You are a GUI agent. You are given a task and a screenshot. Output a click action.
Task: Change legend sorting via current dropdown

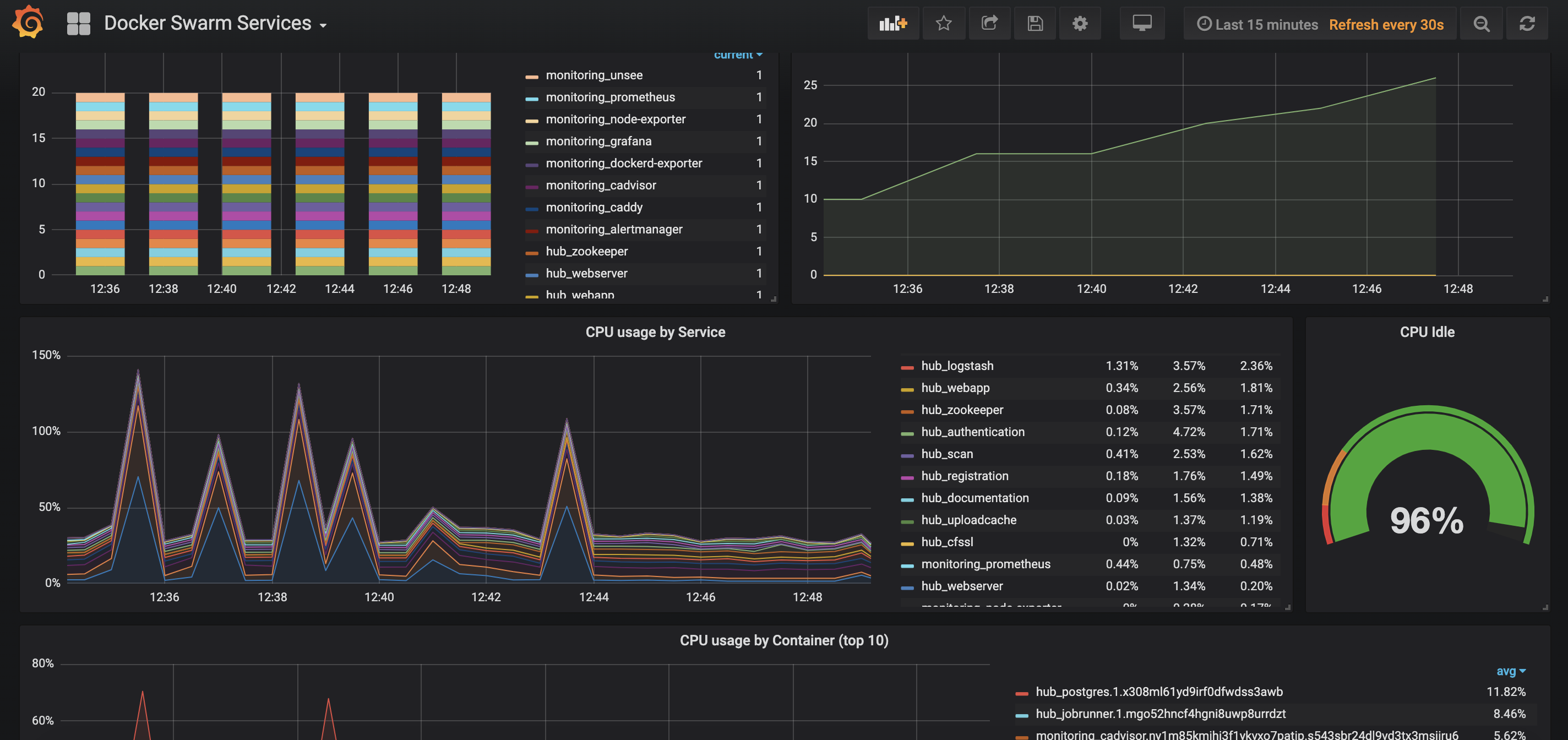click(737, 54)
